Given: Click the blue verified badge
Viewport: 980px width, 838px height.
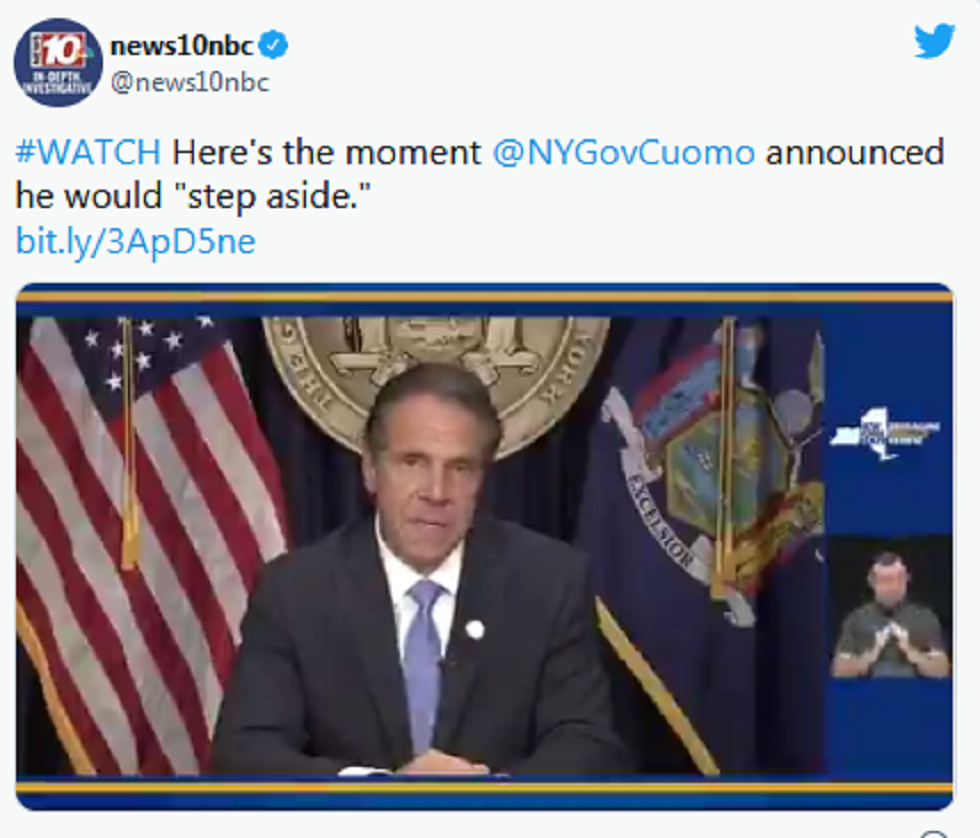Looking at the screenshot, I should (274, 45).
